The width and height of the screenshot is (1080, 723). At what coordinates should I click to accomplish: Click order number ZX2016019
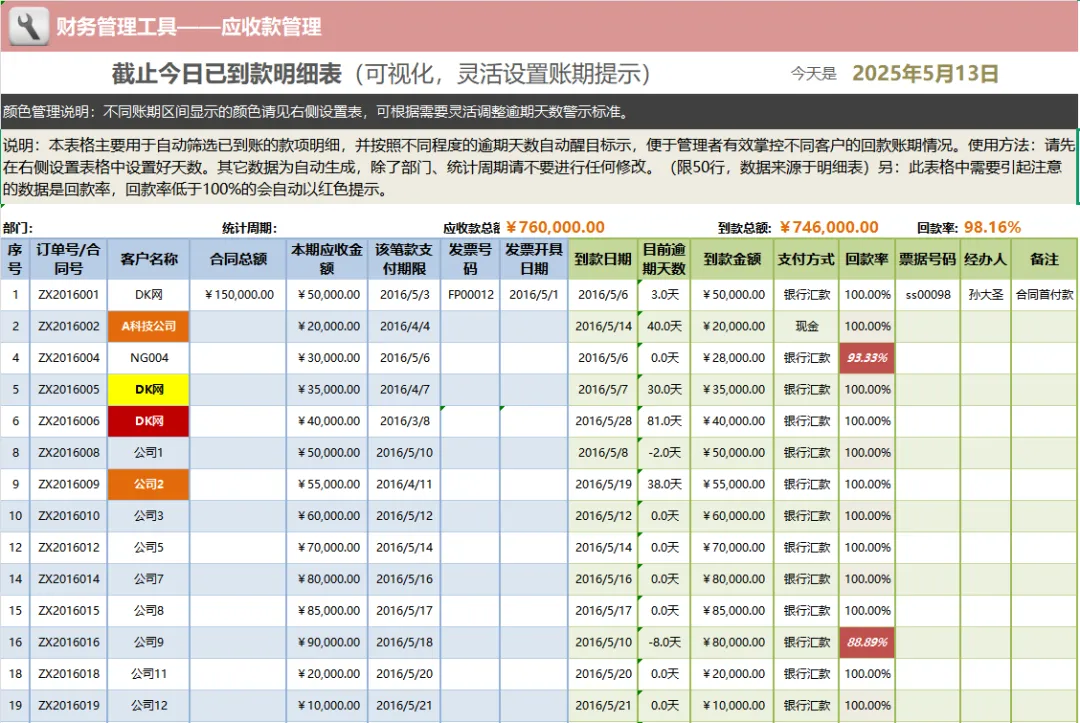click(68, 706)
